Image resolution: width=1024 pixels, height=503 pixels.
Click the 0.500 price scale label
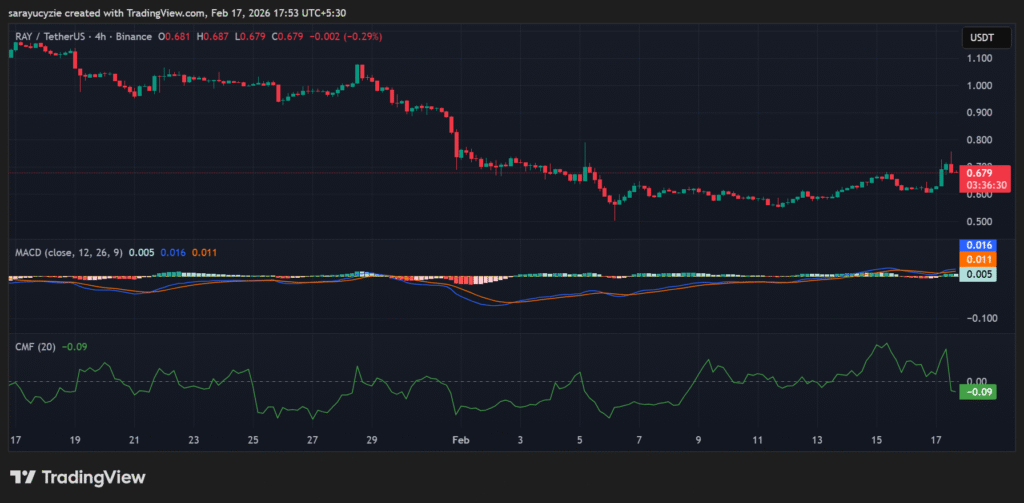pyautogui.click(x=979, y=221)
